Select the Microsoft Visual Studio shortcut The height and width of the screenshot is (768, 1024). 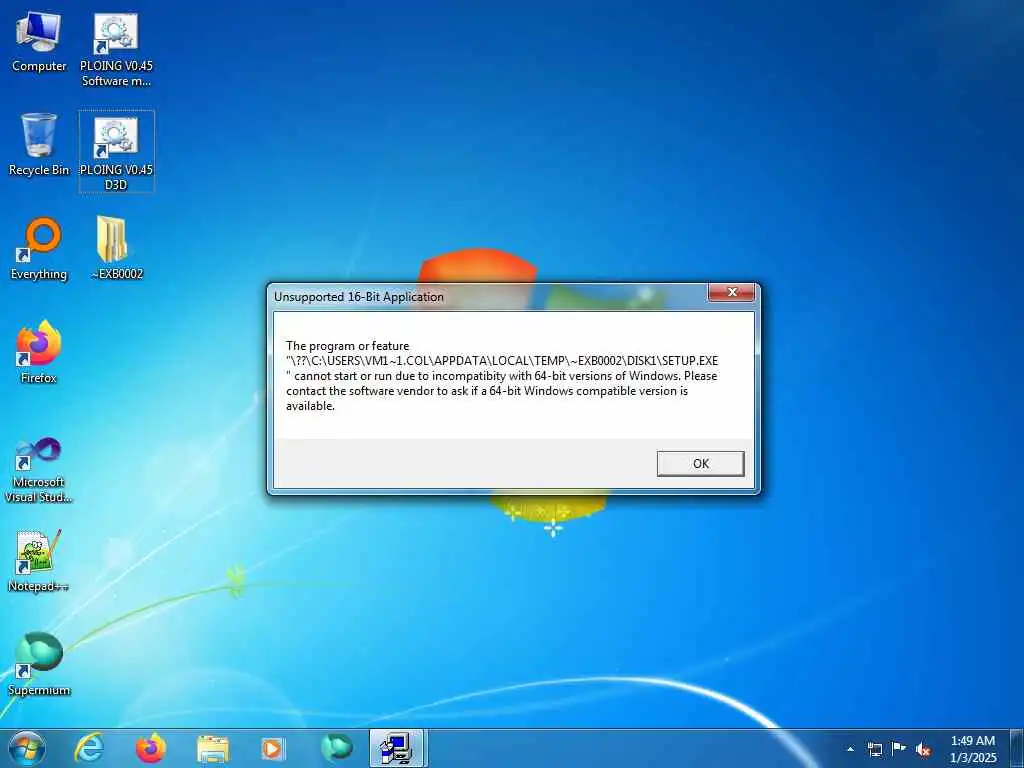[39, 470]
